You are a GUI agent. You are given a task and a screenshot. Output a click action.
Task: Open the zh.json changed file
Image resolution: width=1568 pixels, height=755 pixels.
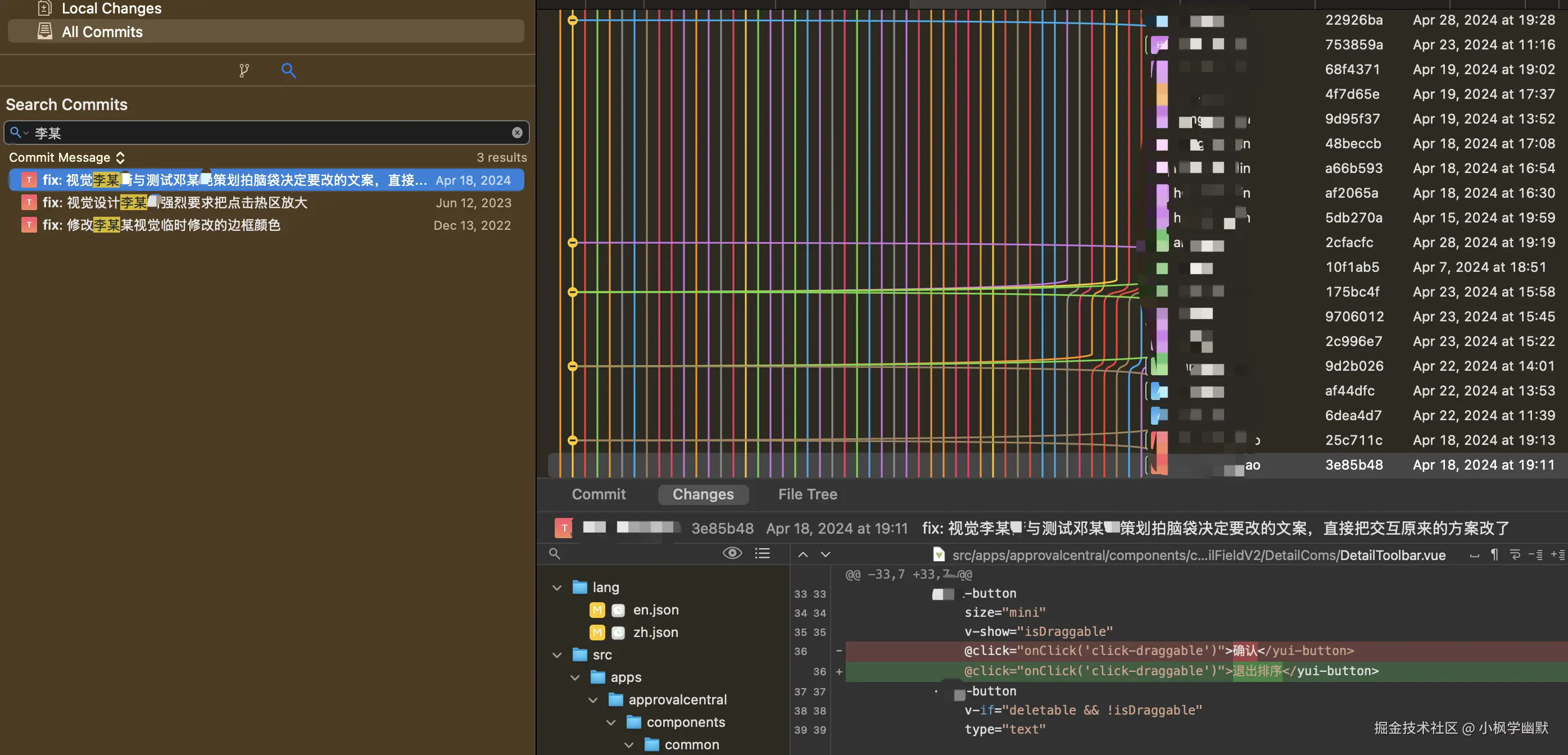coord(655,632)
